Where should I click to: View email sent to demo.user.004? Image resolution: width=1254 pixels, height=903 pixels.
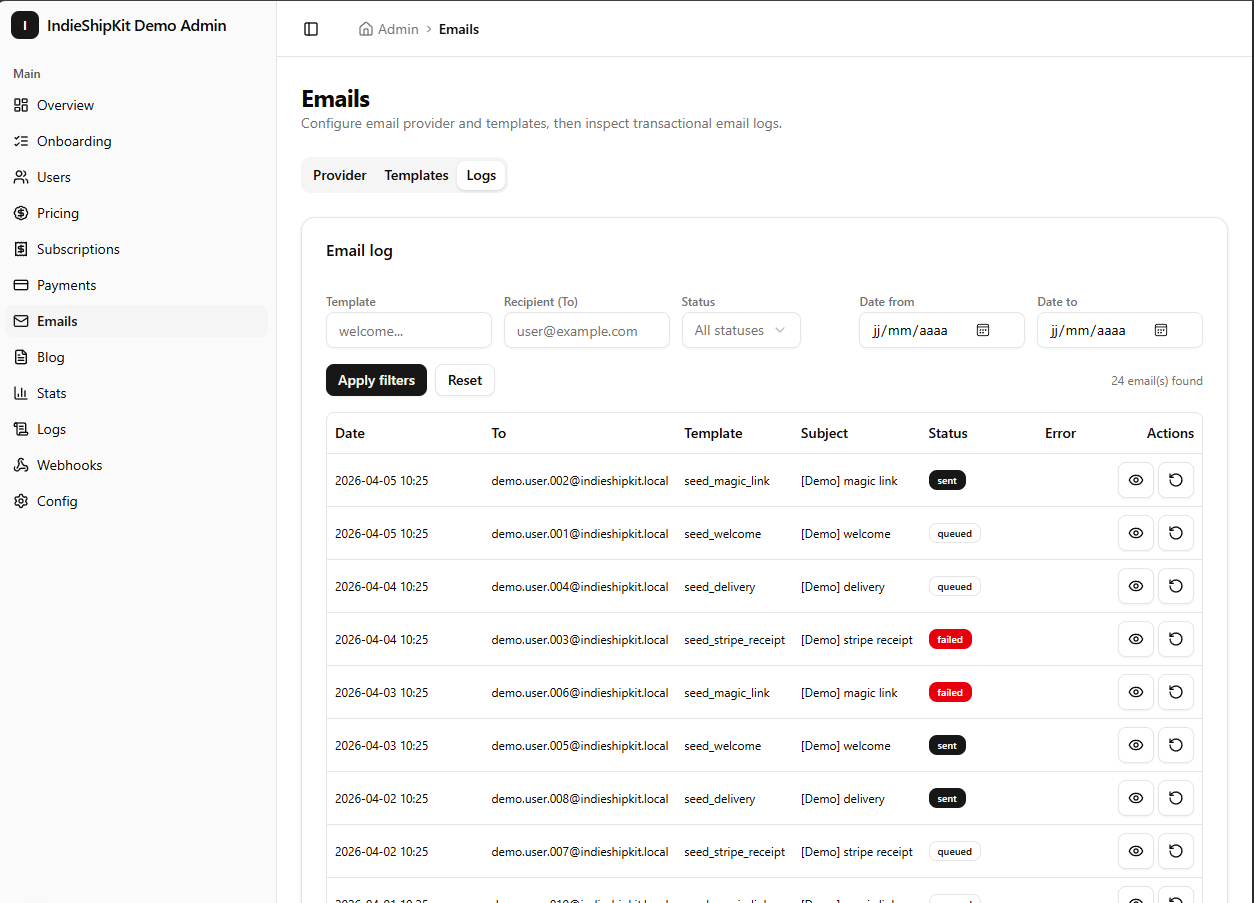tap(1136, 586)
